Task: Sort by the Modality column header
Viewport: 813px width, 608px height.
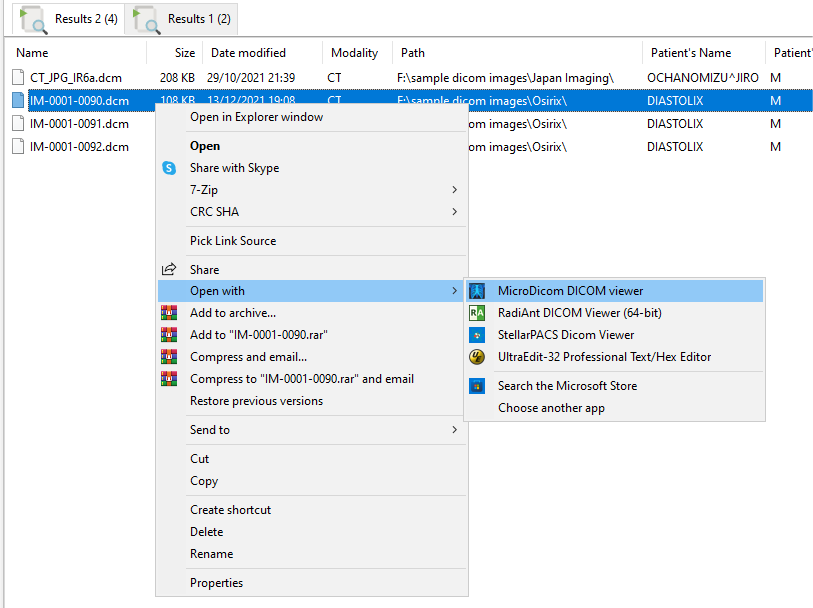Action: click(x=354, y=53)
